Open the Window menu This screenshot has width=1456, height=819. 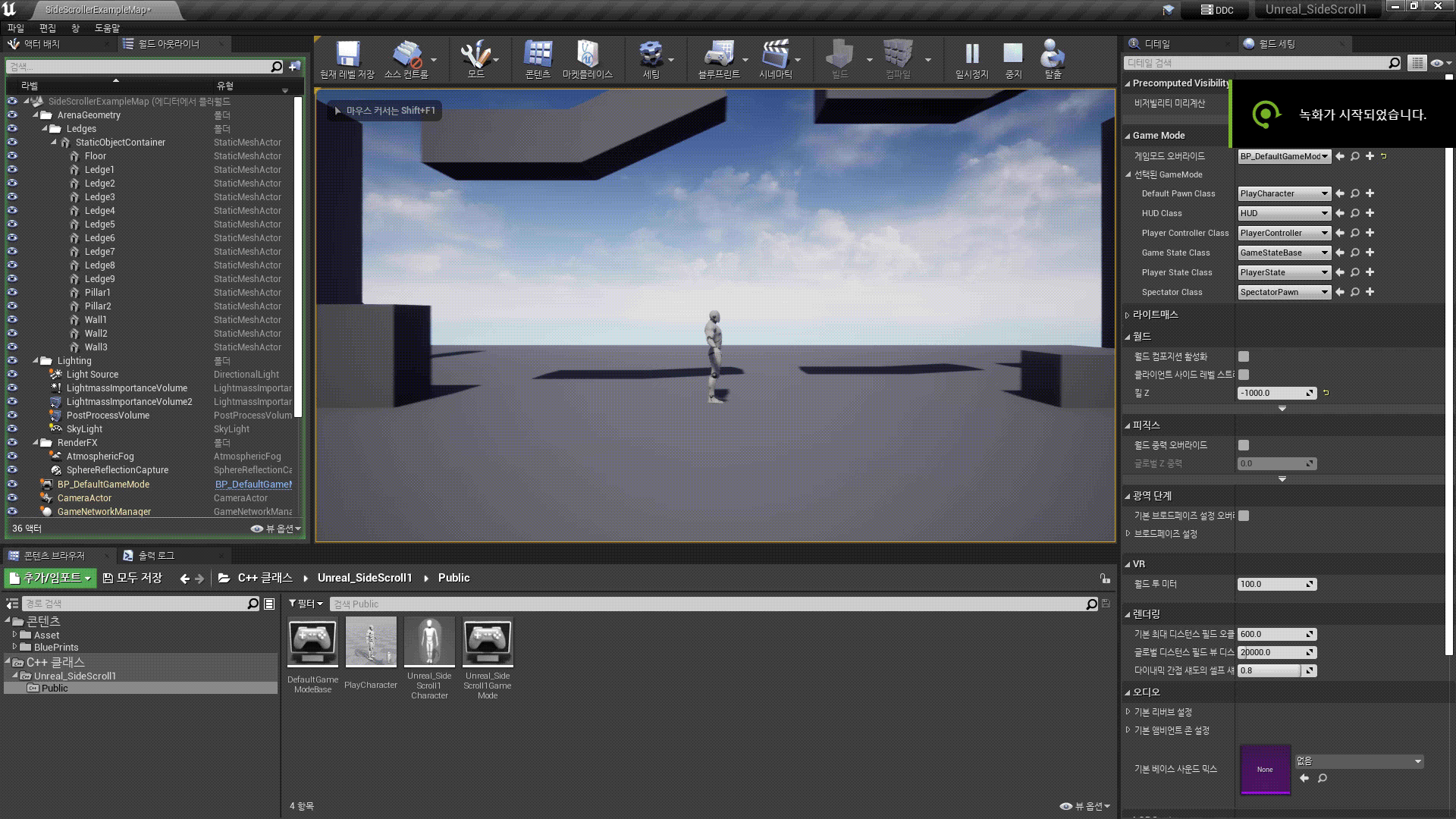75,28
